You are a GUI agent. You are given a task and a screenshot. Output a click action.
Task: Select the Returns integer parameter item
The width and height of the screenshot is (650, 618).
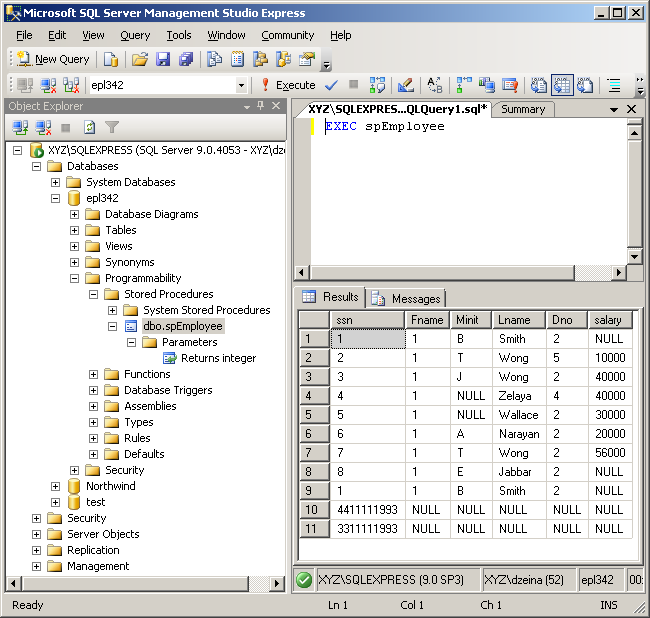pos(218,358)
